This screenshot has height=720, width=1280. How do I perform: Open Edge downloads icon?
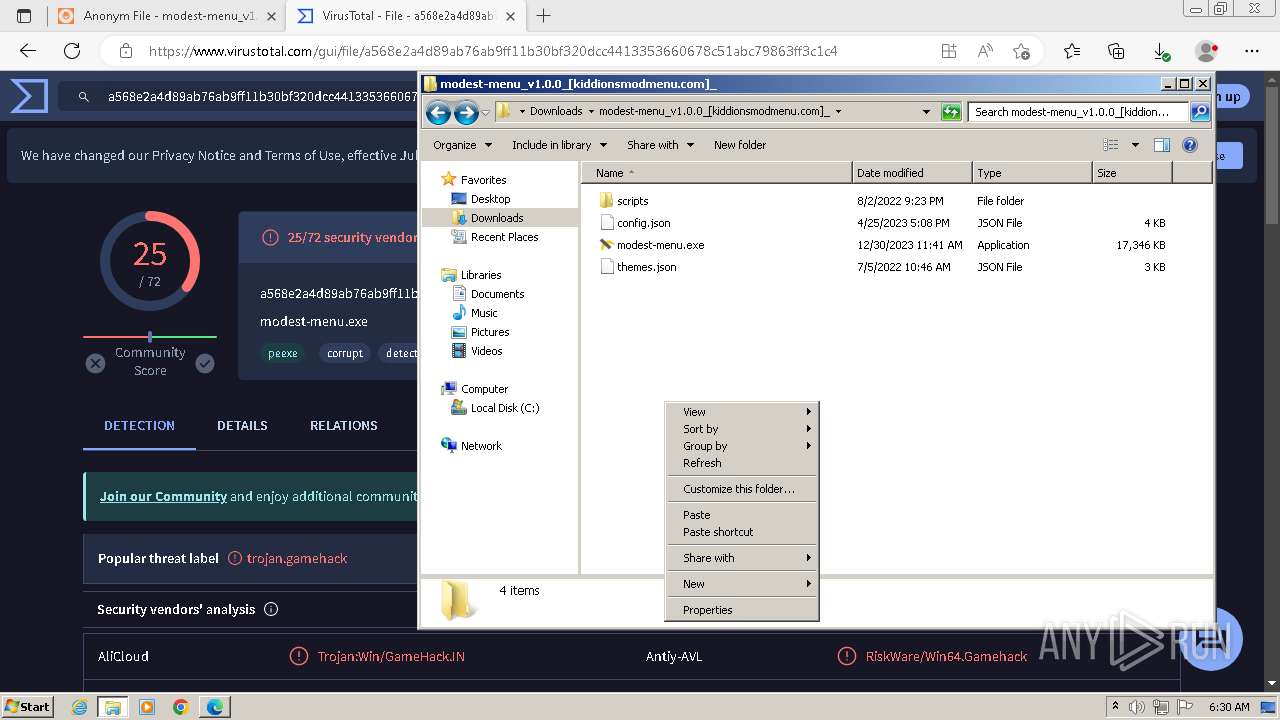1161,51
